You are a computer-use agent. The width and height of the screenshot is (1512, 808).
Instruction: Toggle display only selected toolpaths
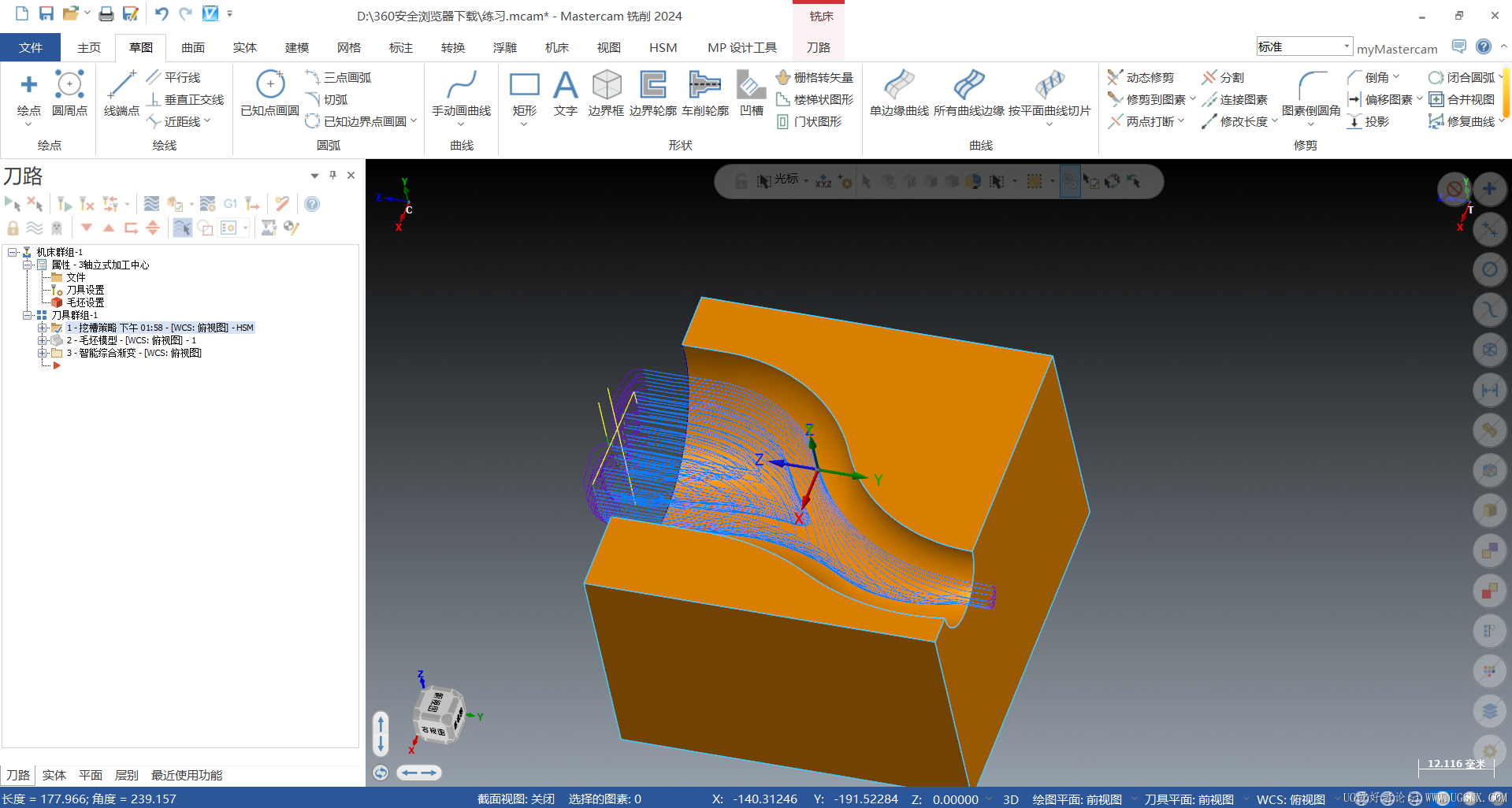pyautogui.click(x=182, y=228)
